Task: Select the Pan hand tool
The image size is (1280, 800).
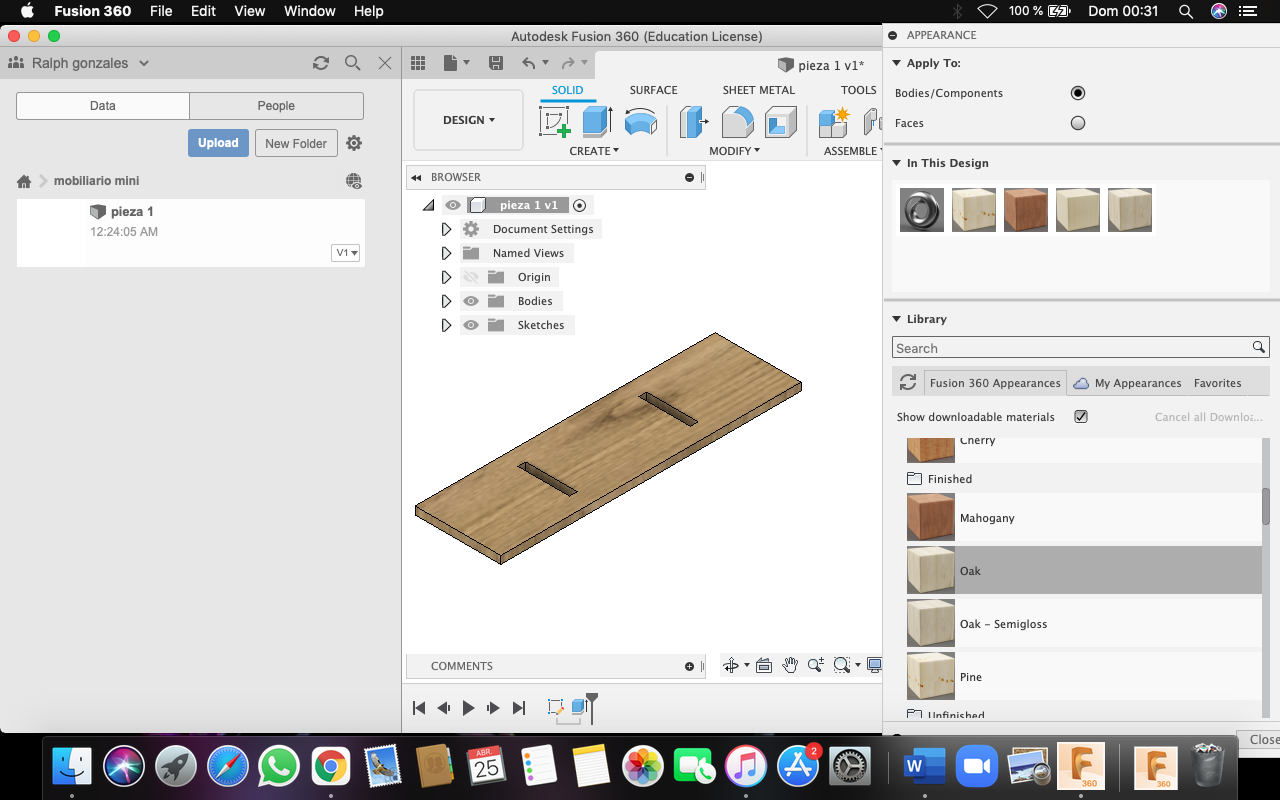Action: point(790,666)
